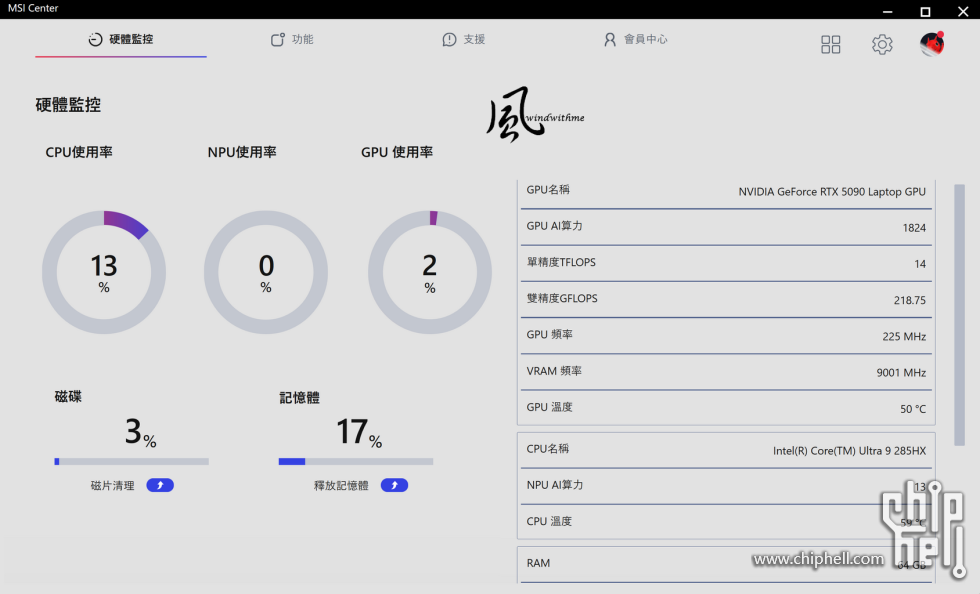This screenshot has height=594, width=980.
Task: Click the 記憶體 usage progress bar
Action: 356,461
